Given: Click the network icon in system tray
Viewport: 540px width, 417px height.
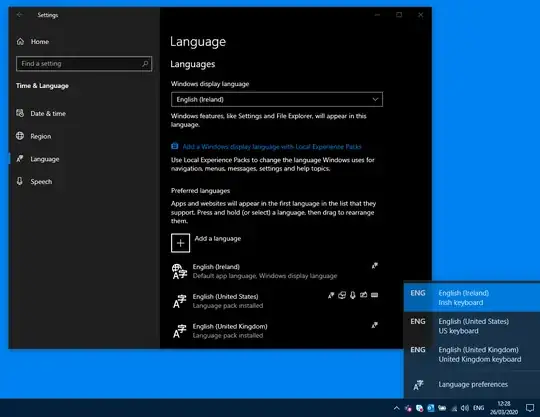Looking at the screenshot, I should (454, 408).
